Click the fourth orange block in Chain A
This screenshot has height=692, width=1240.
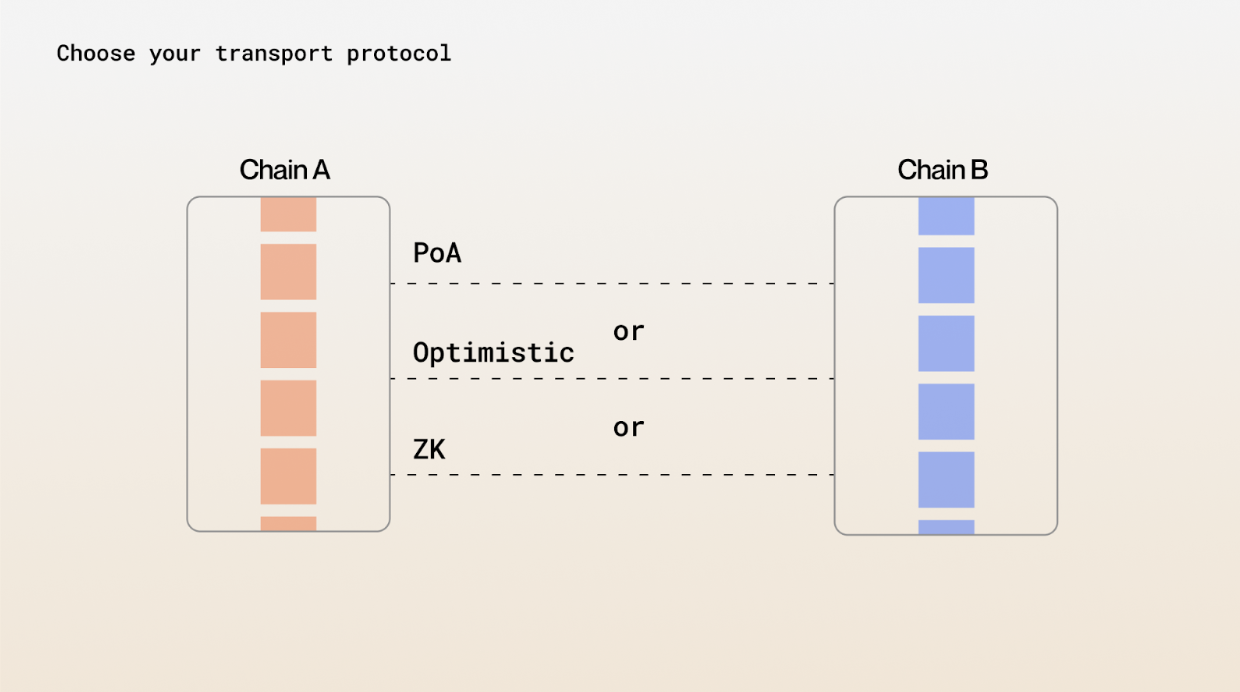tap(288, 408)
